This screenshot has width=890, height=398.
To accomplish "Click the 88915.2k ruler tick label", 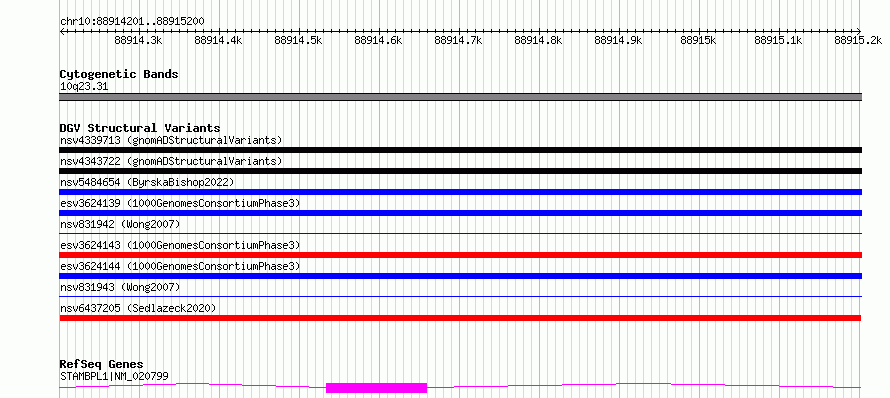I will 859,40.
